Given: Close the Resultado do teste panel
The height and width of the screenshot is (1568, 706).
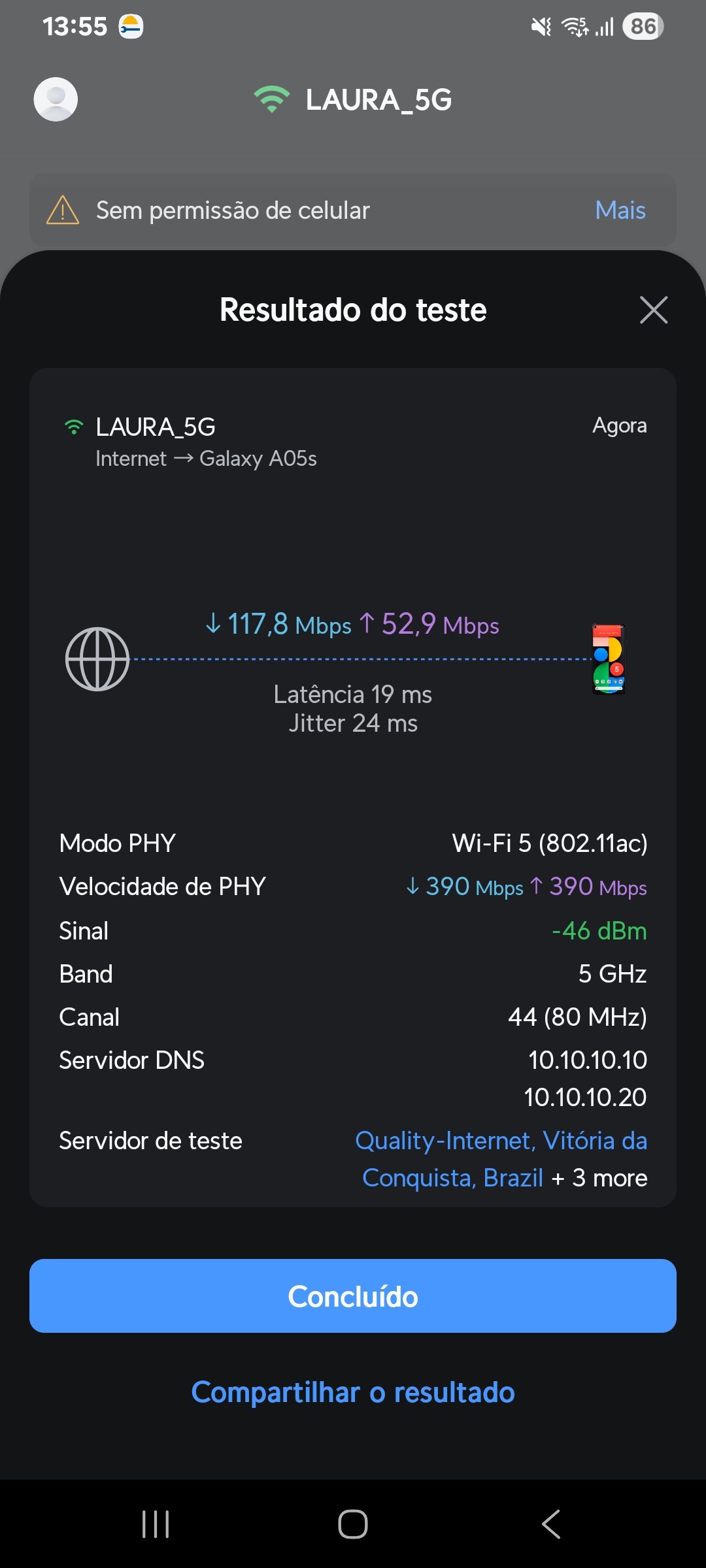Looking at the screenshot, I should click(x=653, y=310).
